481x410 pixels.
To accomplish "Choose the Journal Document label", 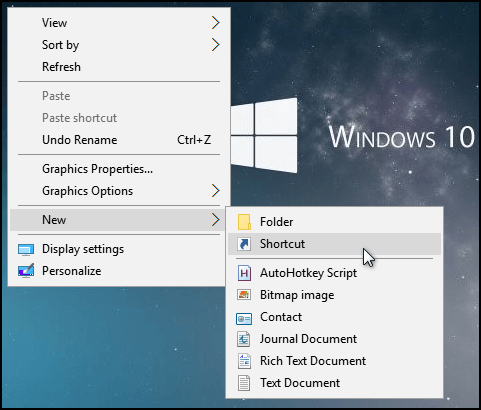I will coord(308,339).
